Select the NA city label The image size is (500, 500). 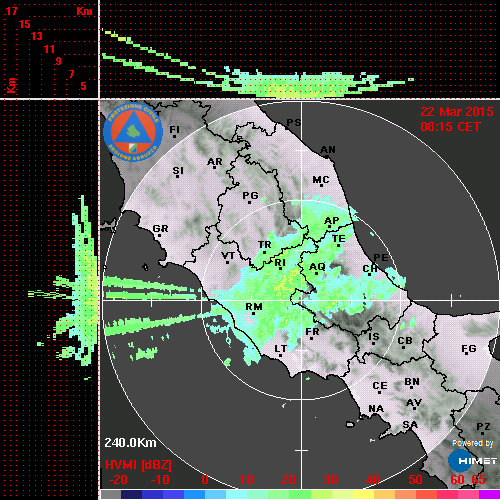click(376, 408)
